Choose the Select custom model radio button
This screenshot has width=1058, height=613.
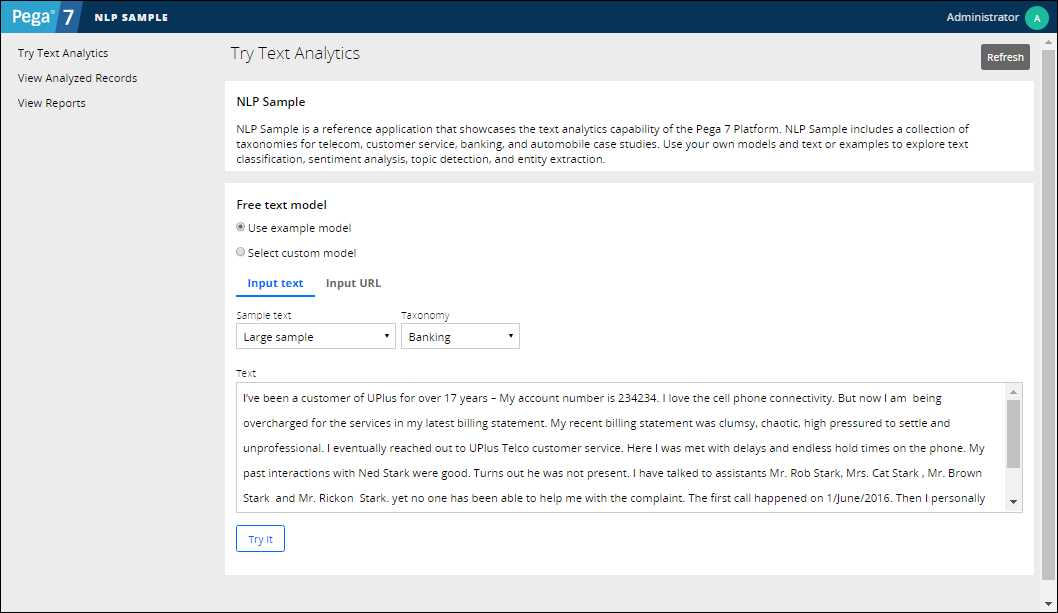[240, 252]
